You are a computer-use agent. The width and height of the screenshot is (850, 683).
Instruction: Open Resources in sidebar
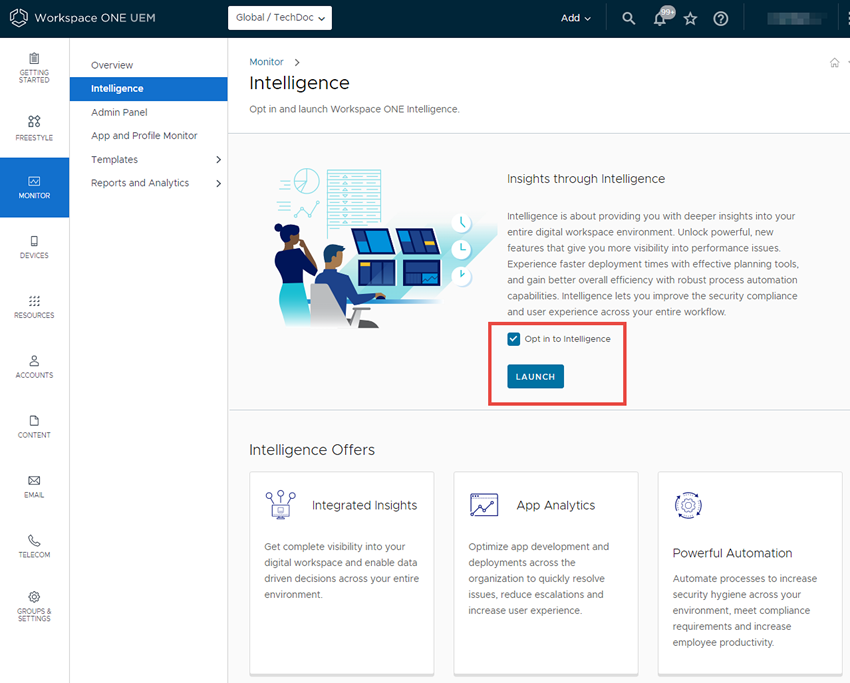click(x=34, y=307)
